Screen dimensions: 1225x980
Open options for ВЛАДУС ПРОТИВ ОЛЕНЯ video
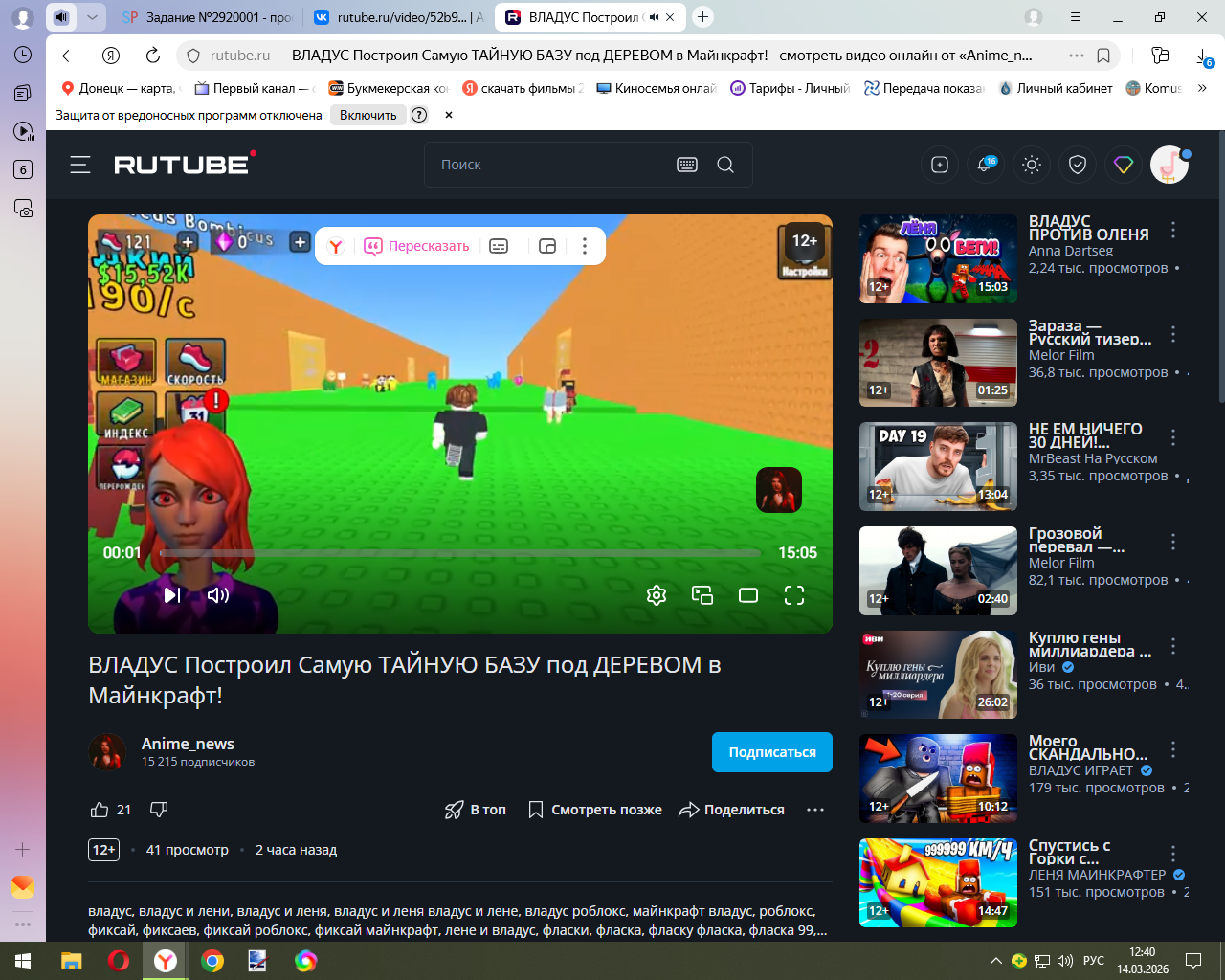tap(1173, 230)
